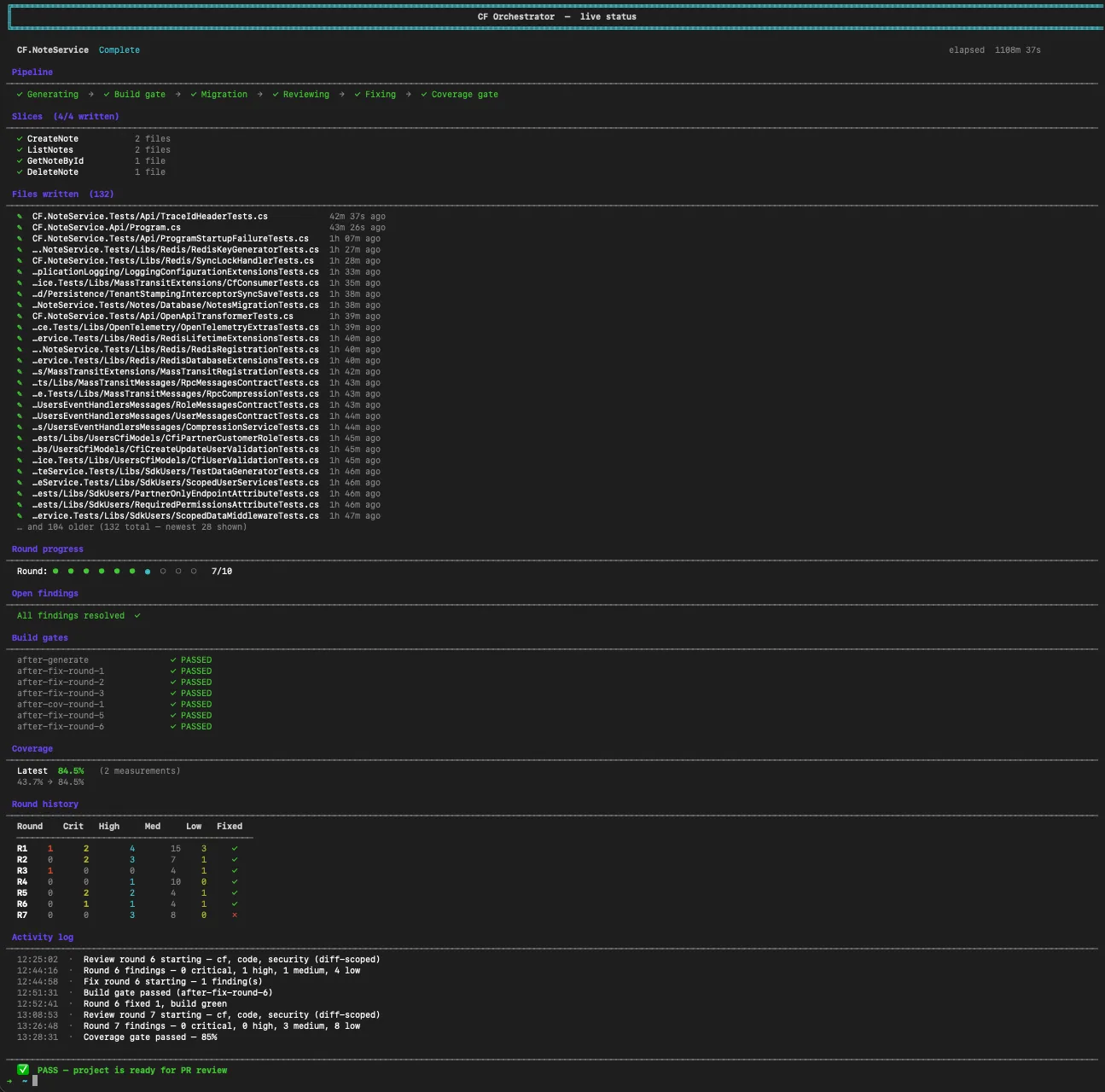Click the red X in the R7 row
Viewport: 1105px width, 1092px height.
(x=235, y=915)
